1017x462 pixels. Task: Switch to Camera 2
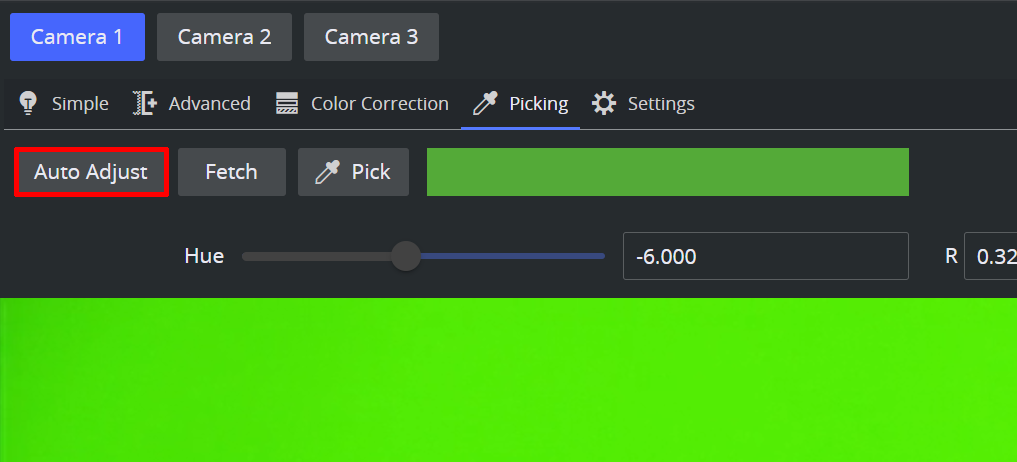(x=224, y=37)
